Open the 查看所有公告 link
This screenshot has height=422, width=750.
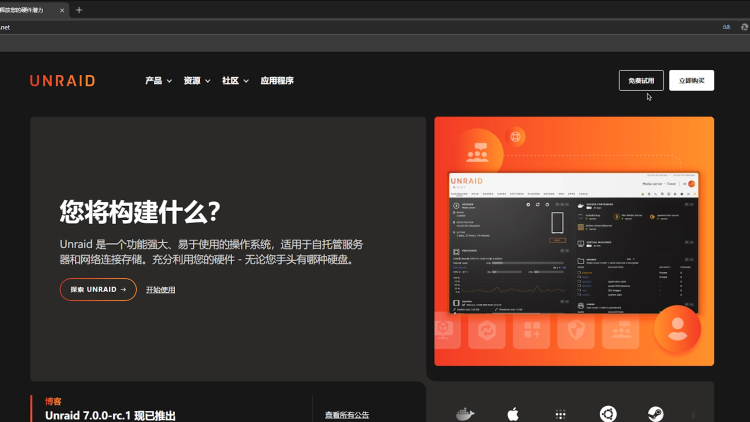click(x=347, y=415)
